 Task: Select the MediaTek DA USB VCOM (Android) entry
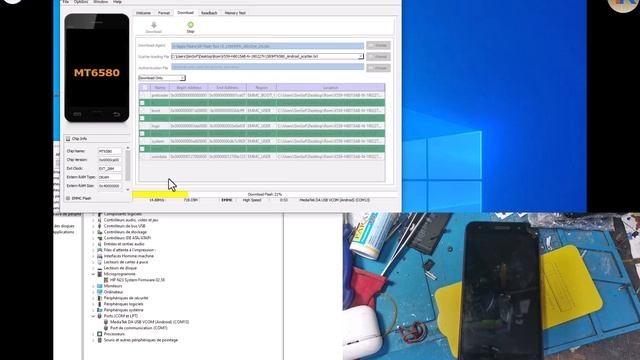pos(149,322)
